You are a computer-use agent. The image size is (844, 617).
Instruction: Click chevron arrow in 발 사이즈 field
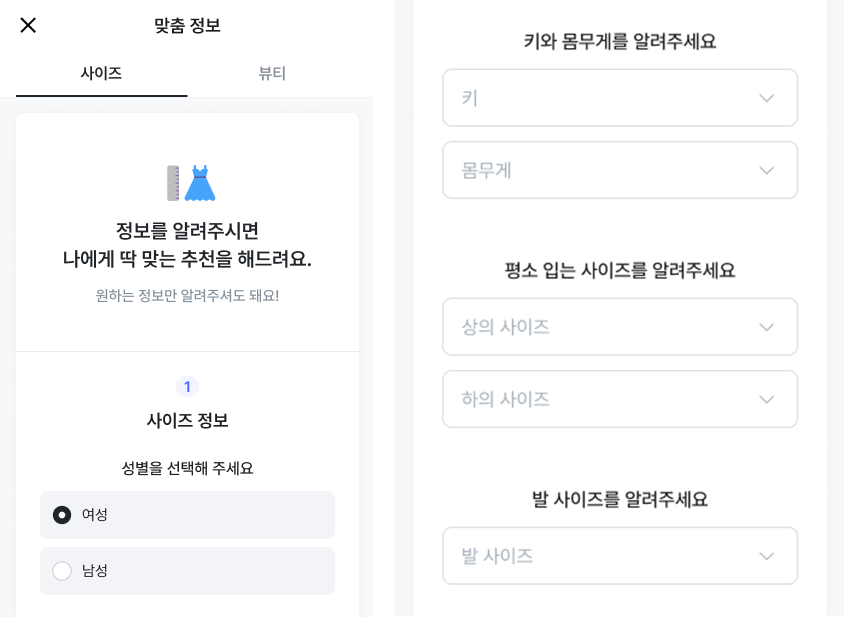tap(766, 556)
